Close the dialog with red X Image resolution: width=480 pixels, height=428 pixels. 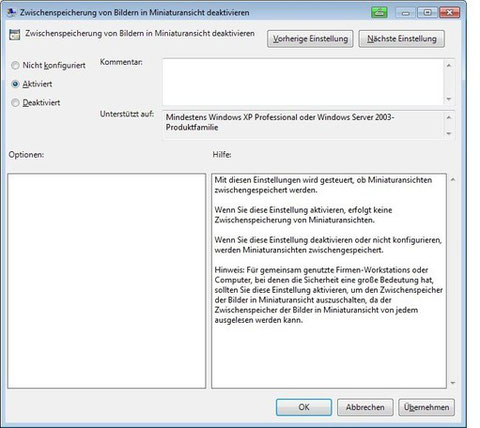(x=449, y=13)
